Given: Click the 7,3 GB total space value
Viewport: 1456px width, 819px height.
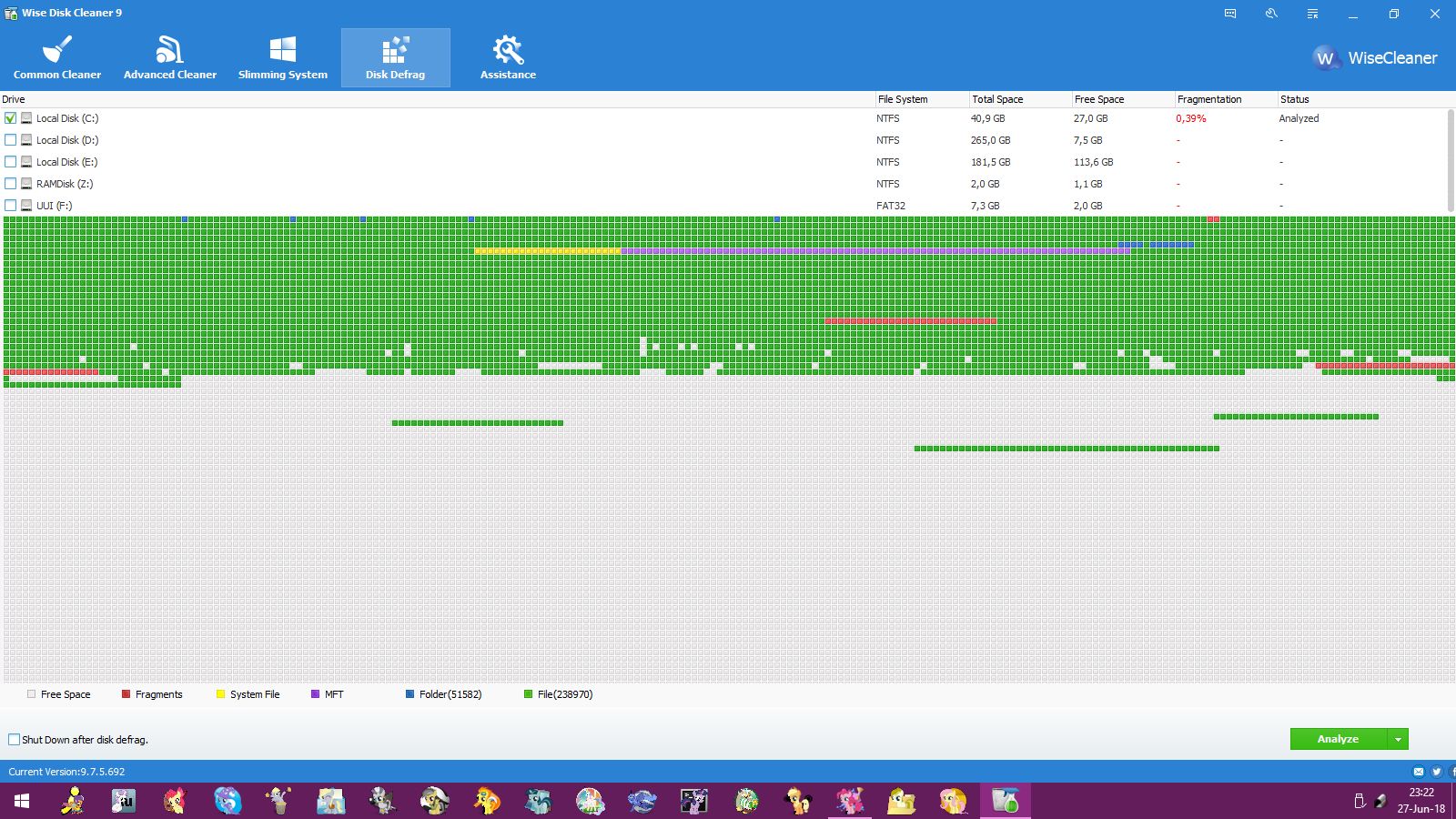Looking at the screenshot, I should [x=985, y=206].
